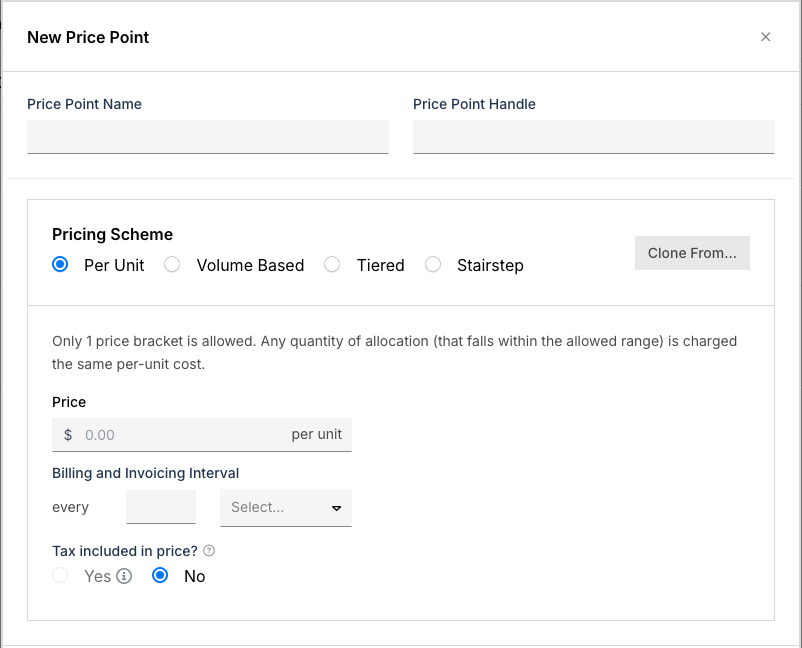This screenshot has width=802, height=648.
Task: Select the Per Unit pricing scheme
Action: 61,265
